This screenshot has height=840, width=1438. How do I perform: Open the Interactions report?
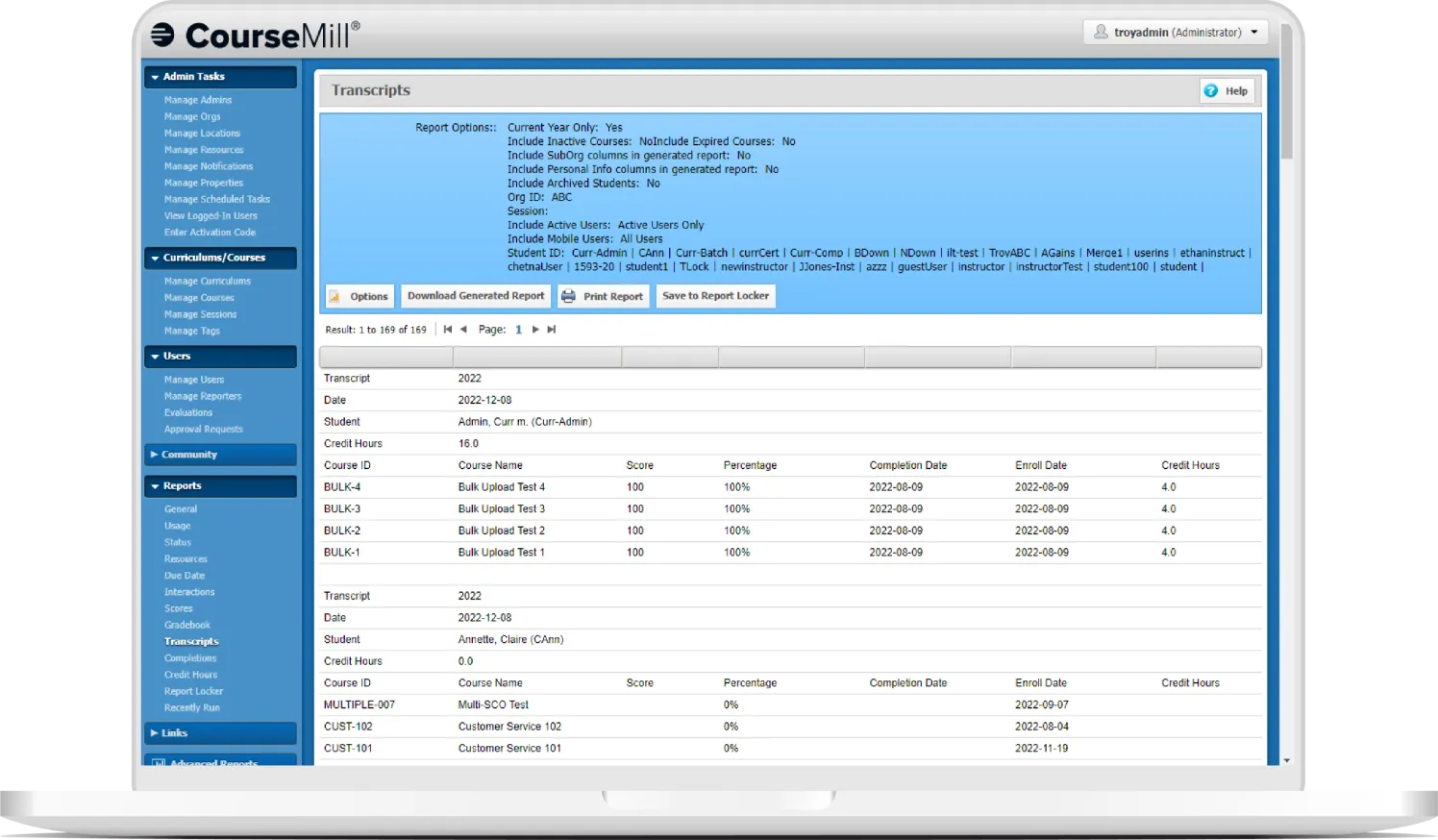pos(189,592)
